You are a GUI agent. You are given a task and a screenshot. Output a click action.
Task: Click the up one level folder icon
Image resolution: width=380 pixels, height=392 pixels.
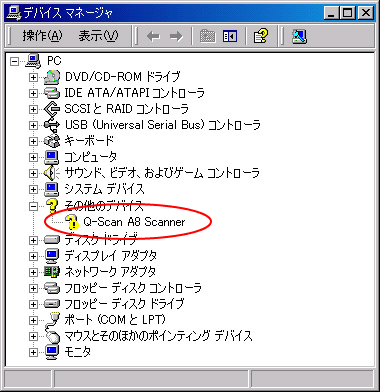coord(207,36)
